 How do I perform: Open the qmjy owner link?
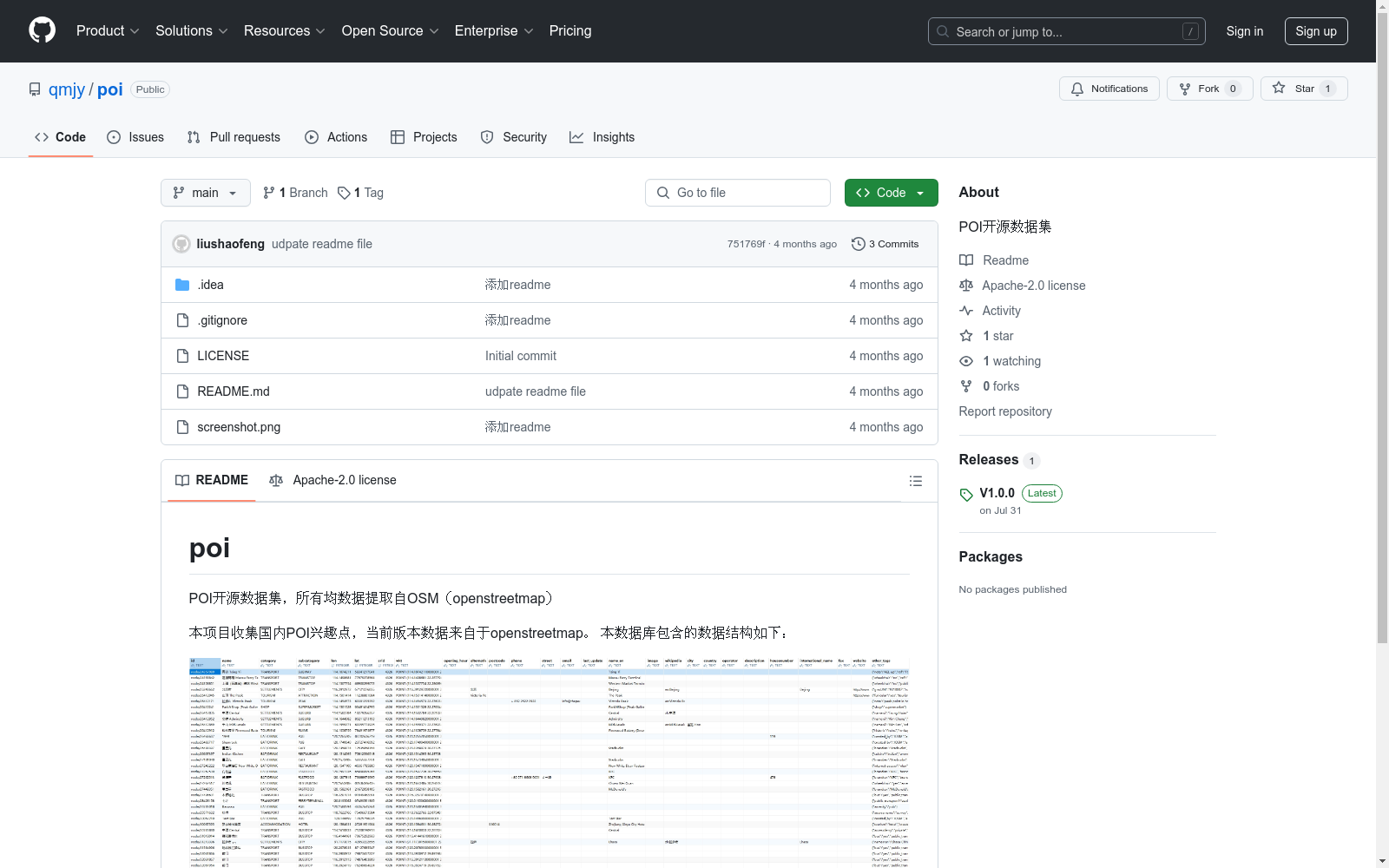pyautogui.click(x=67, y=89)
